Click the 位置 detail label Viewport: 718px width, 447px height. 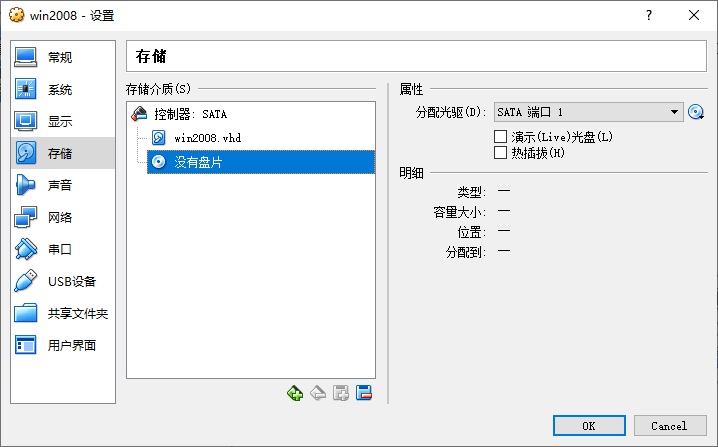coord(471,232)
